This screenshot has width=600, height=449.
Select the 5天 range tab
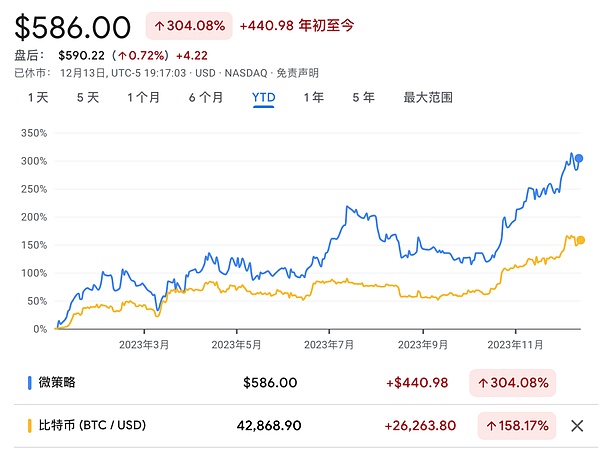click(x=88, y=97)
